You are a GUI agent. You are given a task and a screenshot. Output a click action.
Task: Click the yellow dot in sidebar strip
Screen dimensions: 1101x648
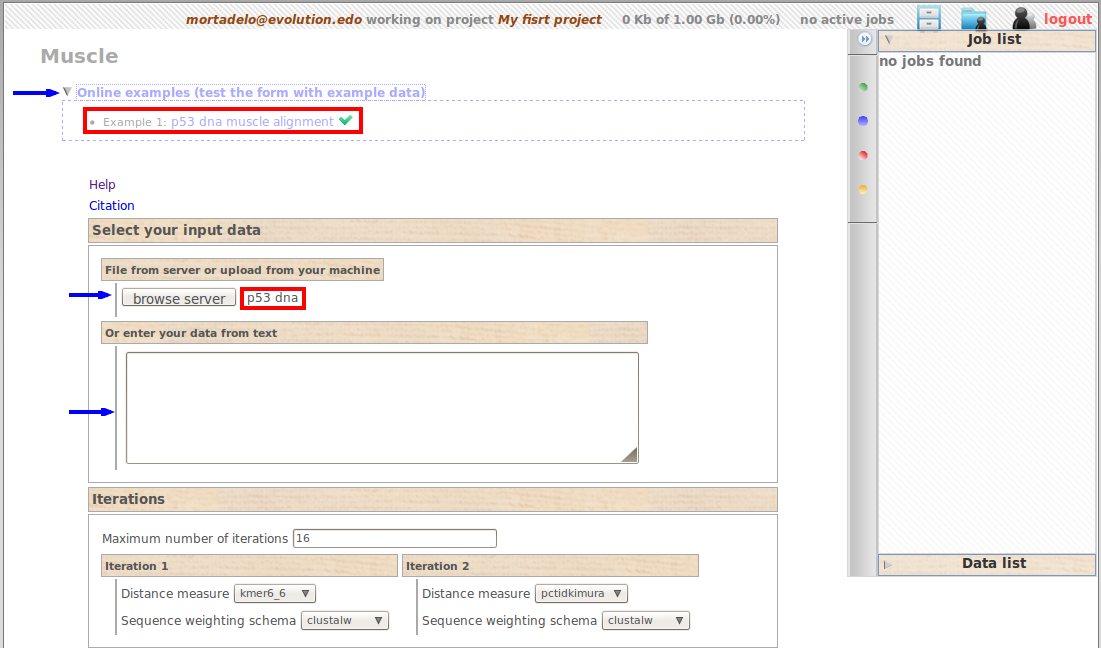click(863, 189)
